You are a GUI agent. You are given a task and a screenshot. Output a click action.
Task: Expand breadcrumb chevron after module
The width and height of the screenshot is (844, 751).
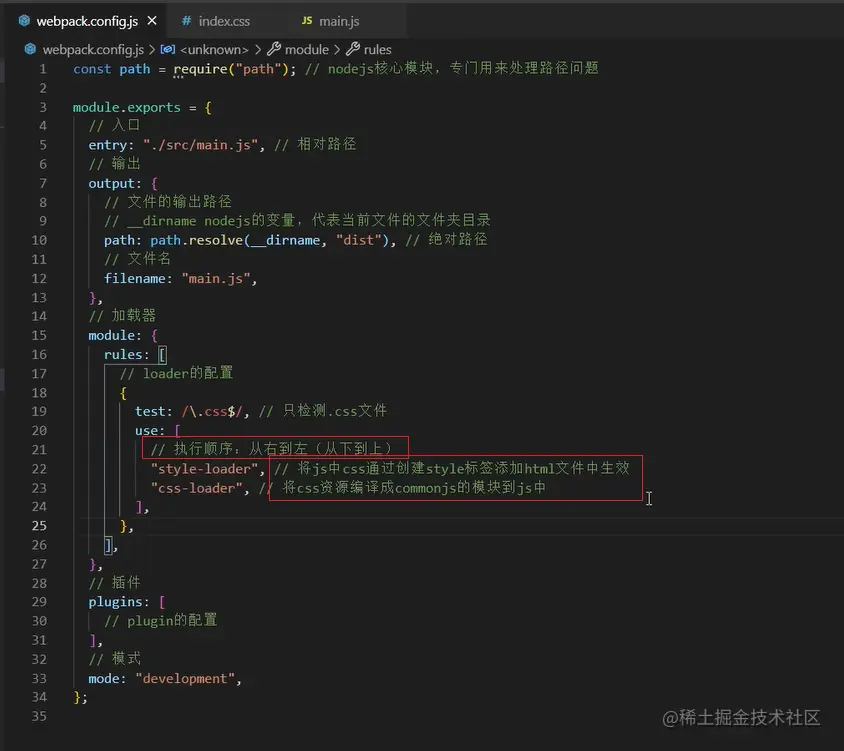click(337, 50)
